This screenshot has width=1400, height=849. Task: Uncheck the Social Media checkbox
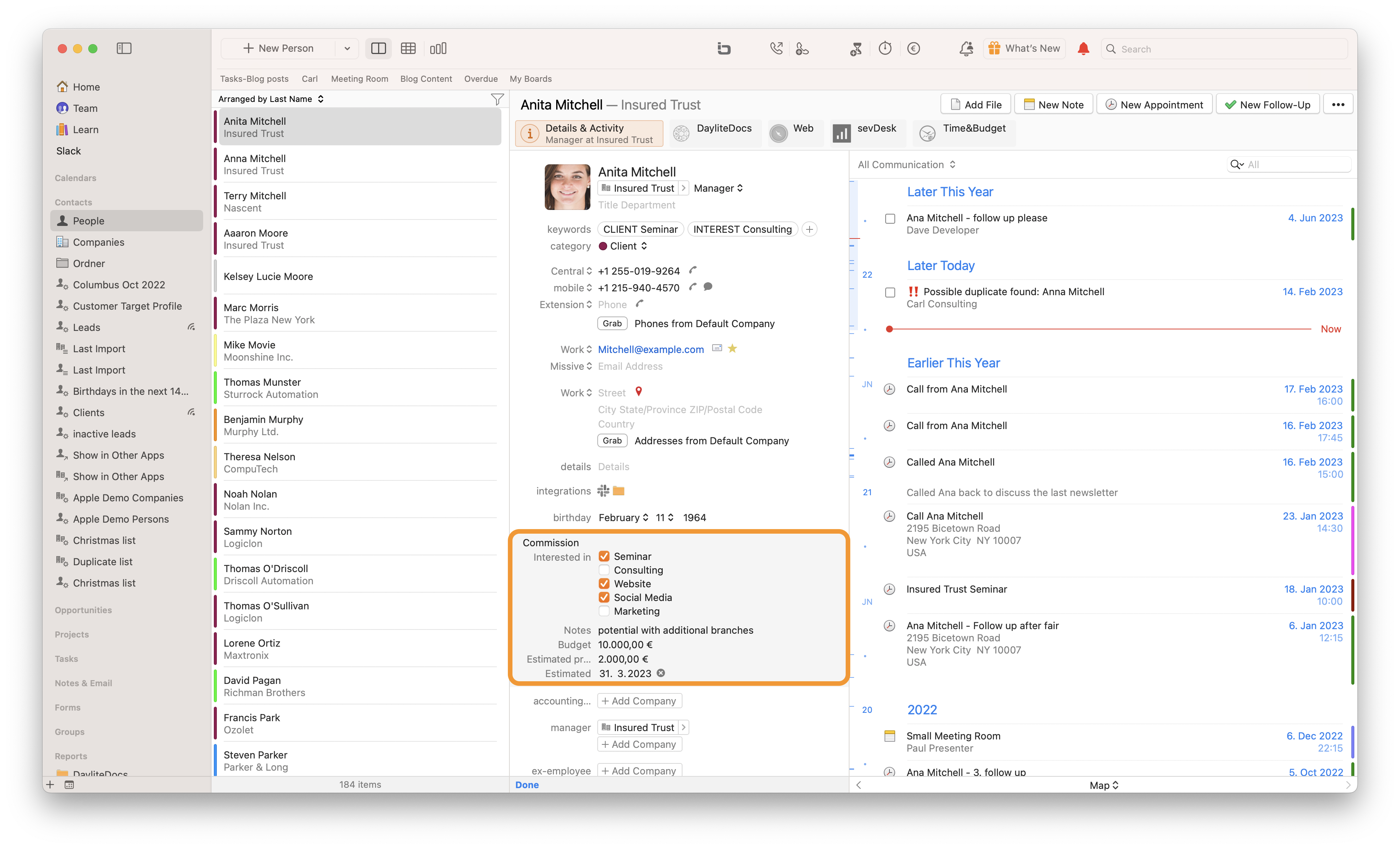pyautogui.click(x=604, y=597)
